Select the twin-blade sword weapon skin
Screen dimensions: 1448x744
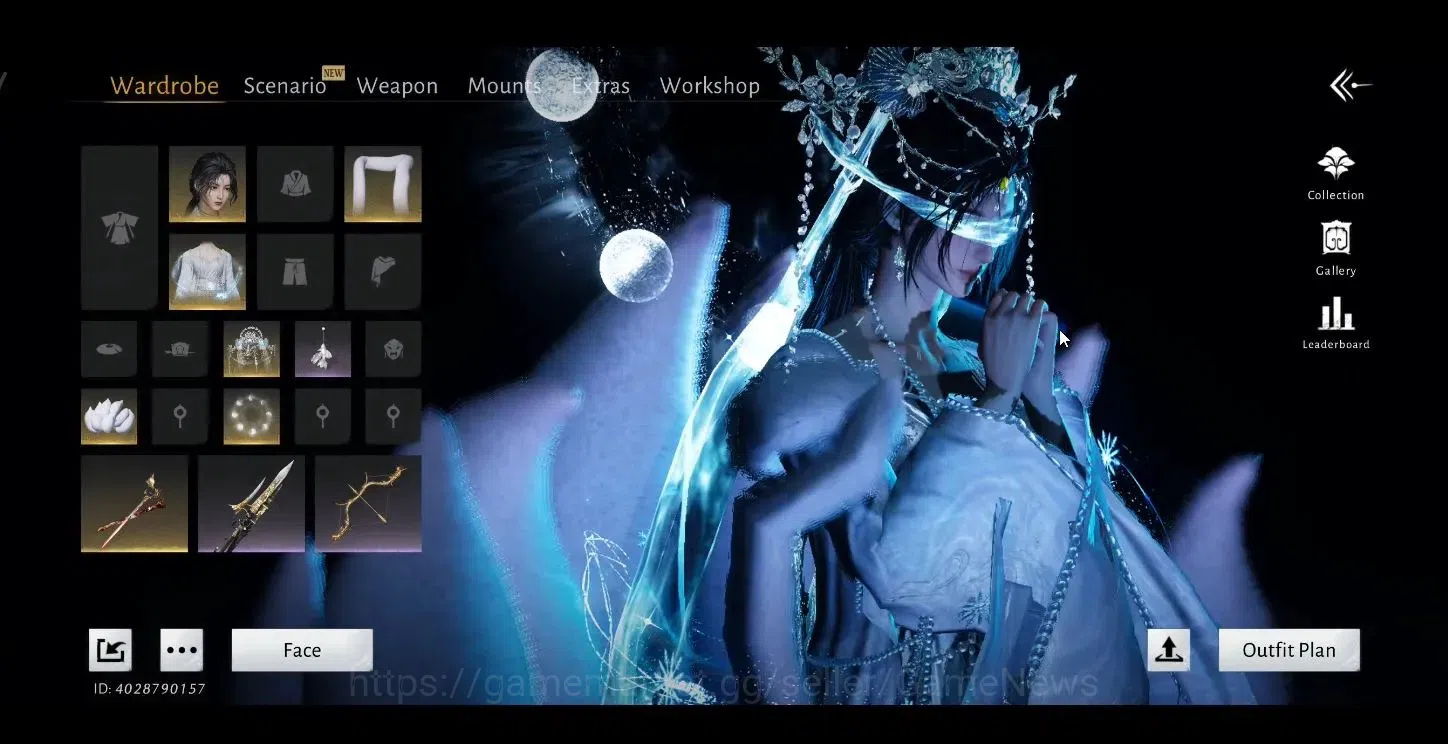click(251, 504)
